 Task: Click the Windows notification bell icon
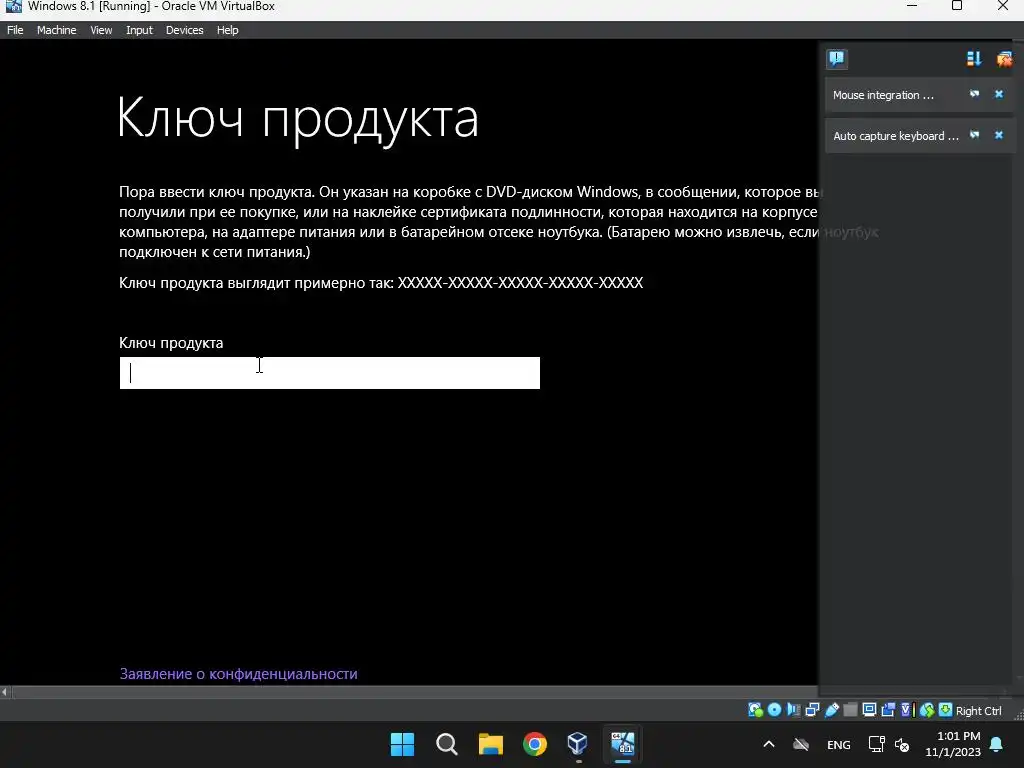pyautogui.click(x=997, y=744)
